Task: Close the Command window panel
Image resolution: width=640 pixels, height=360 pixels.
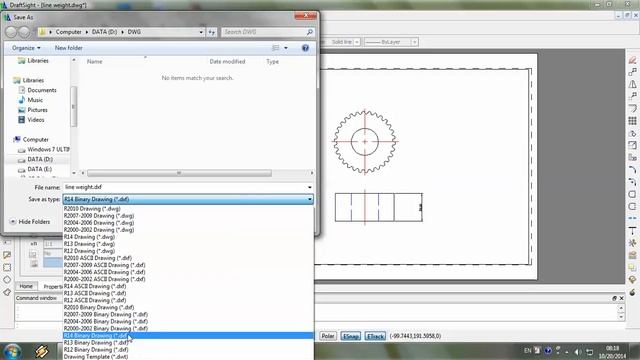Action: point(622,298)
